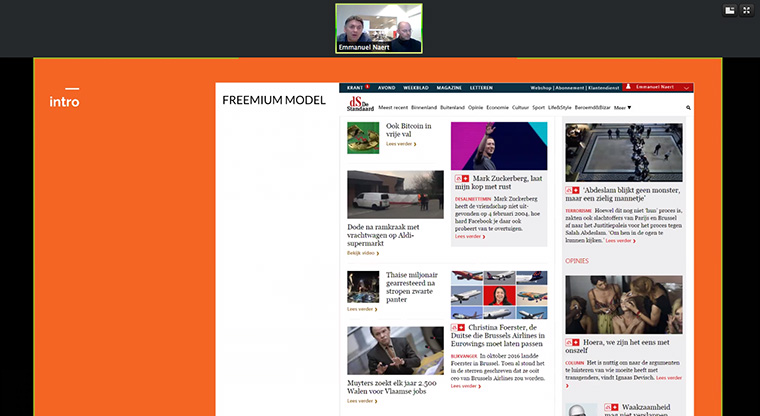The width and height of the screenshot is (760, 416).
Task: Expand the Meer navigation dropdown
Action: 622,108
